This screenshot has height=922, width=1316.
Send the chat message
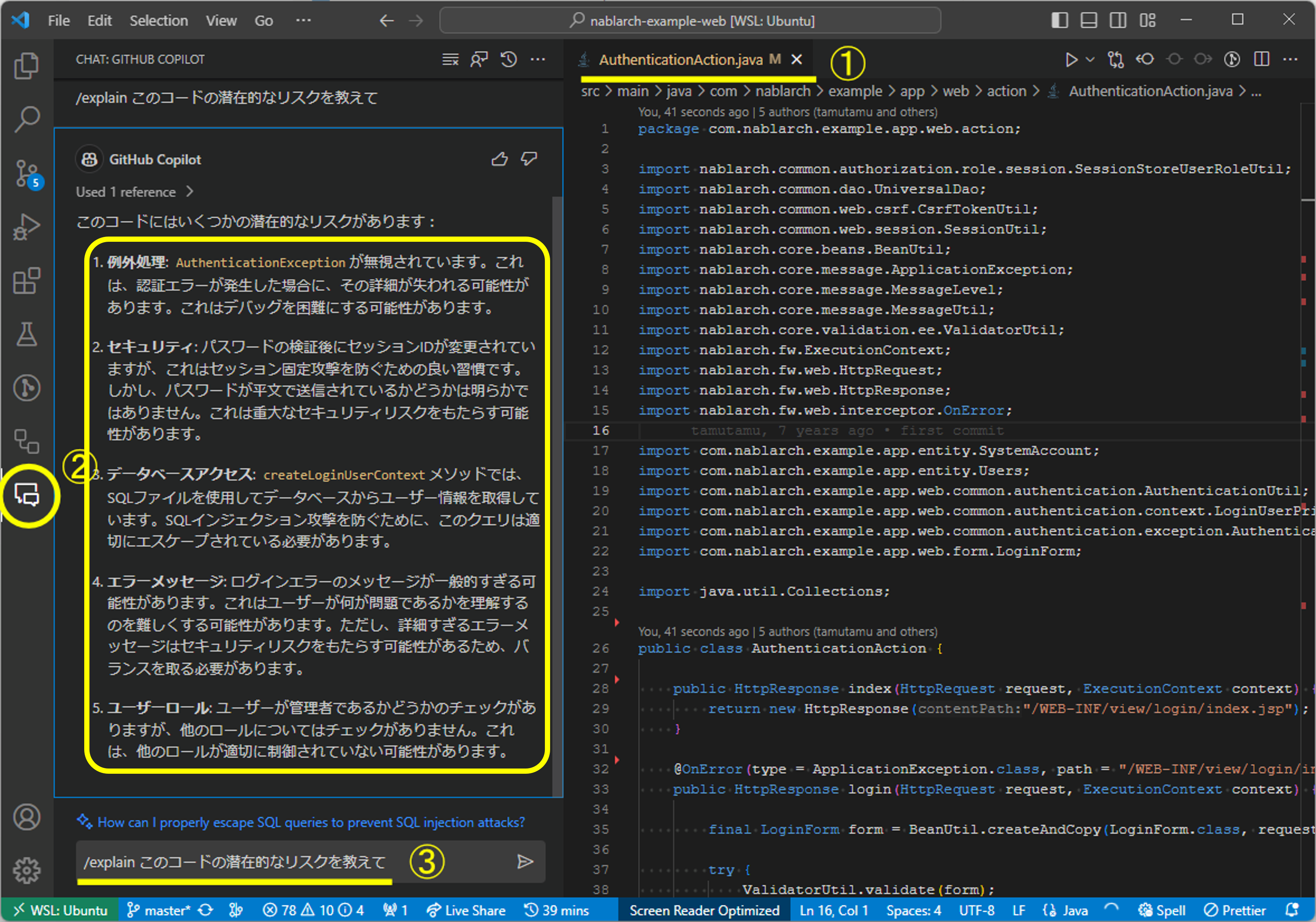point(525,861)
